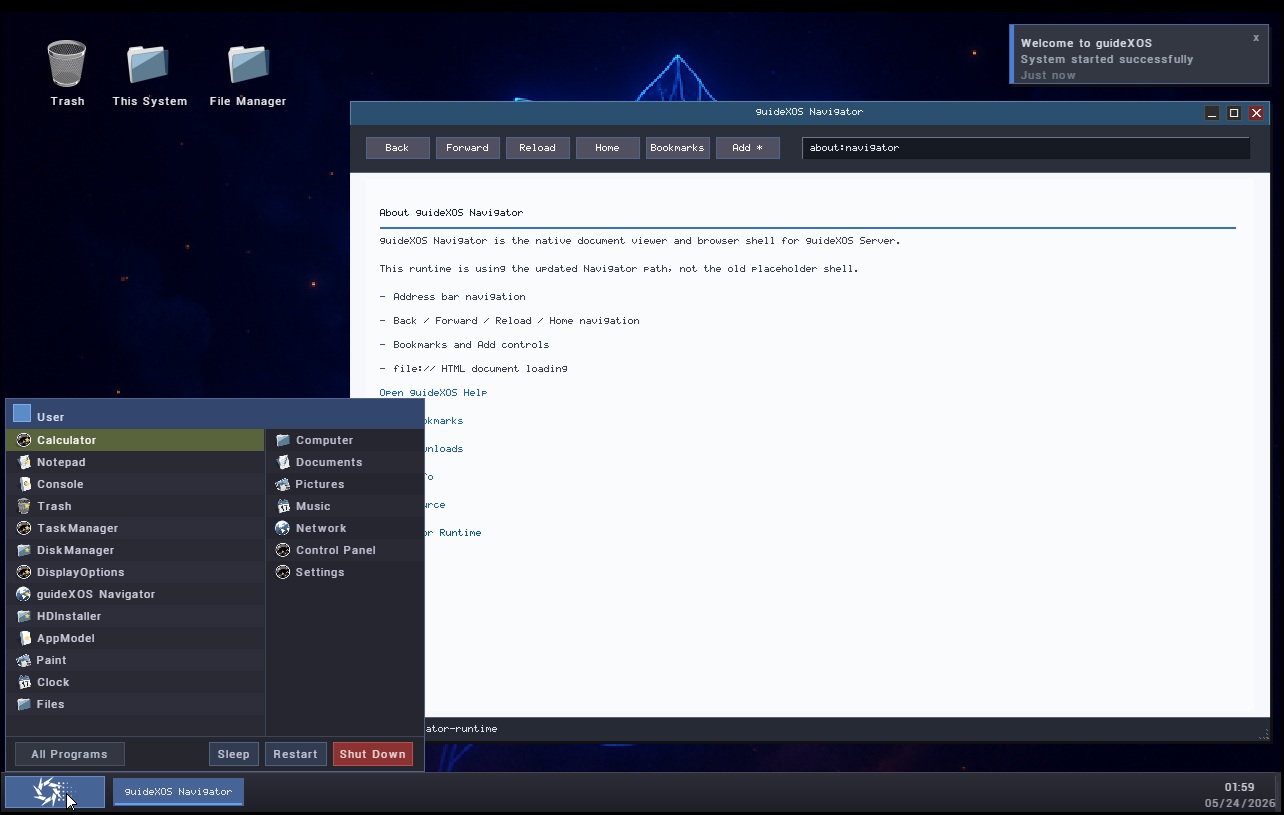The image size is (1284, 815).
Task: Click the Clock icon in start menu
Action: coord(24,682)
